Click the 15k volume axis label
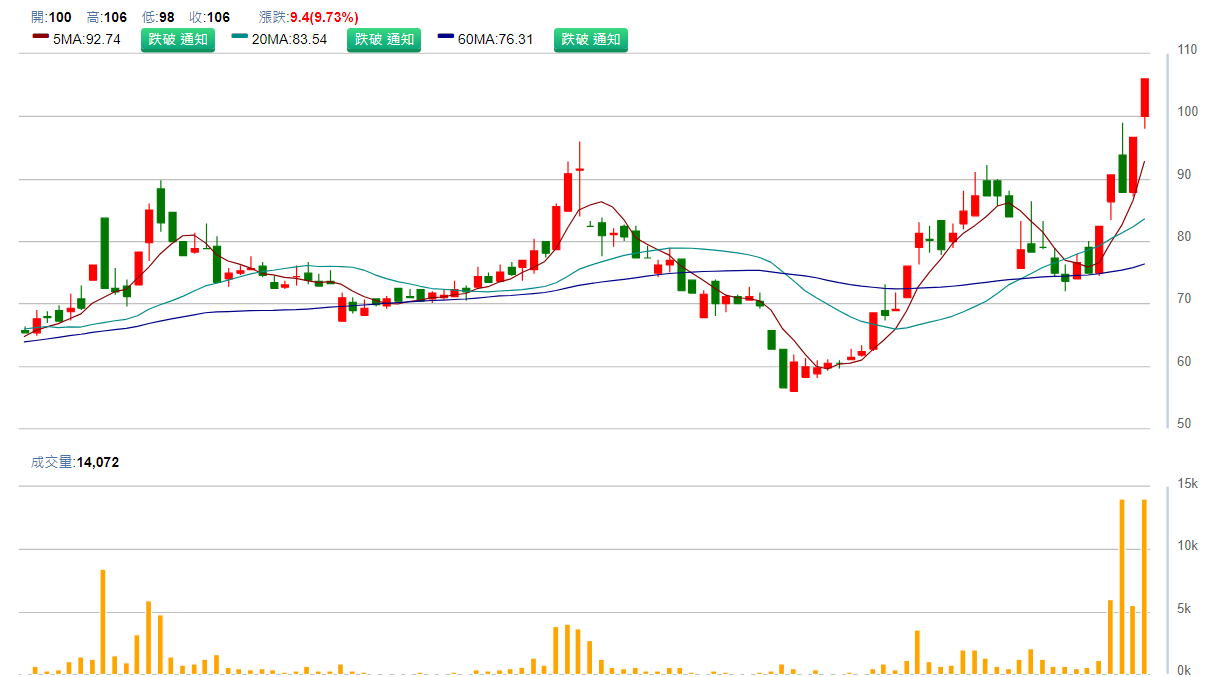 click(1188, 483)
